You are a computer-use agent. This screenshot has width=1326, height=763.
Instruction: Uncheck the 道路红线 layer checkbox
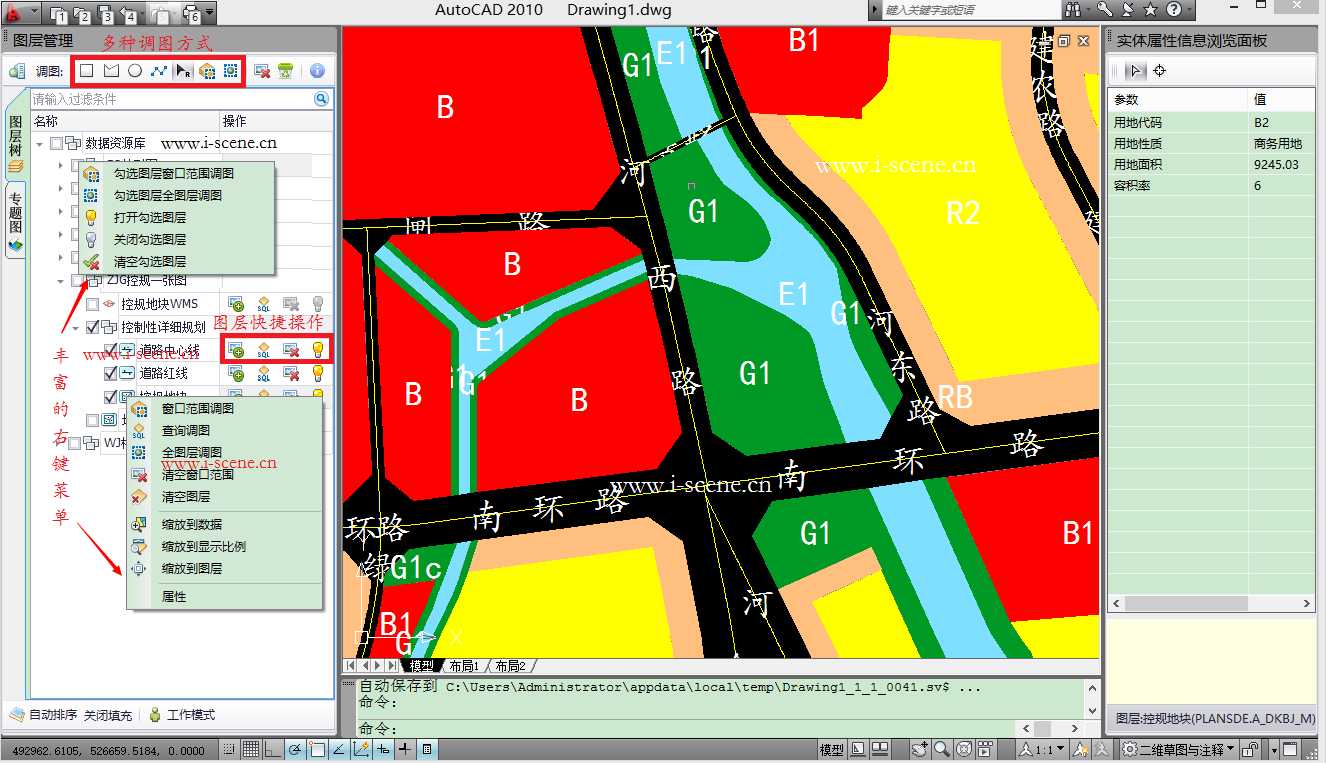point(110,373)
